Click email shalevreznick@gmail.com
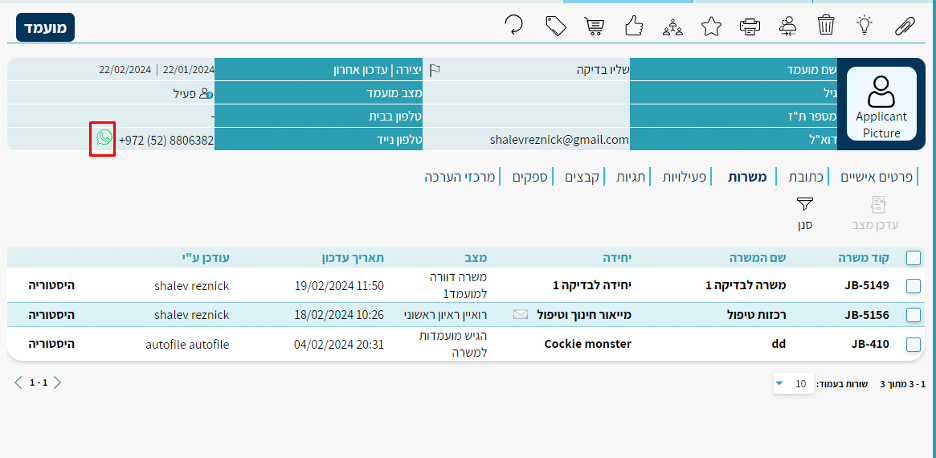This screenshot has height=458, width=936. pyautogui.click(x=559, y=139)
